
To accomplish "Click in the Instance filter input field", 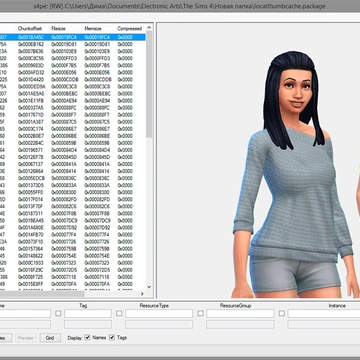I will pos(324,313).
